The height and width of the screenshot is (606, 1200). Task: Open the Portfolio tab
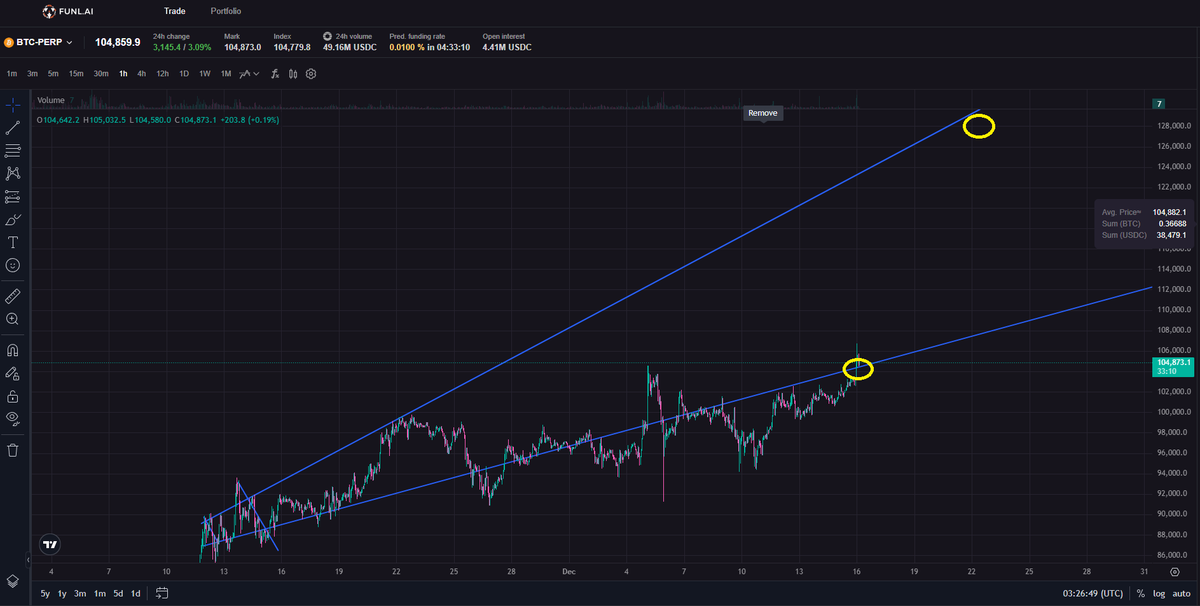tap(226, 11)
